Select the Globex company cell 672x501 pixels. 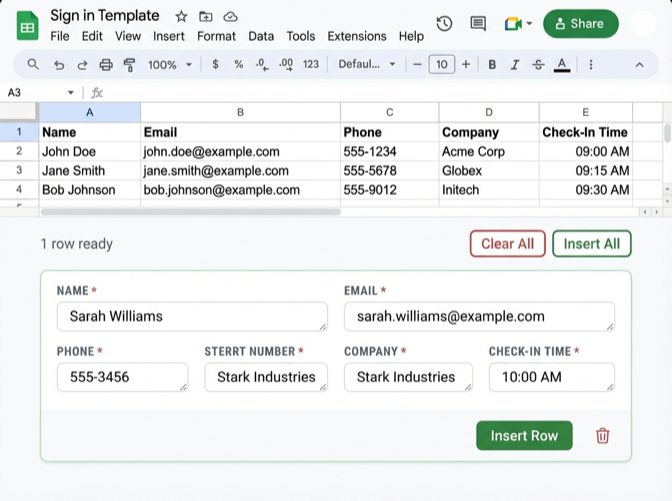(x=489, y=171)
